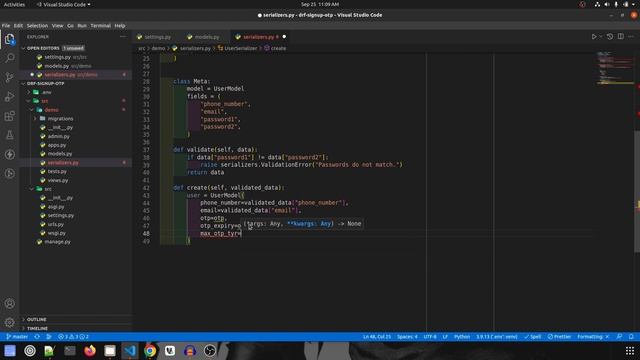Open Visual Studio Code app menu in top bar
The width and height of the screenshot is (640, 360).
(64, 4)
